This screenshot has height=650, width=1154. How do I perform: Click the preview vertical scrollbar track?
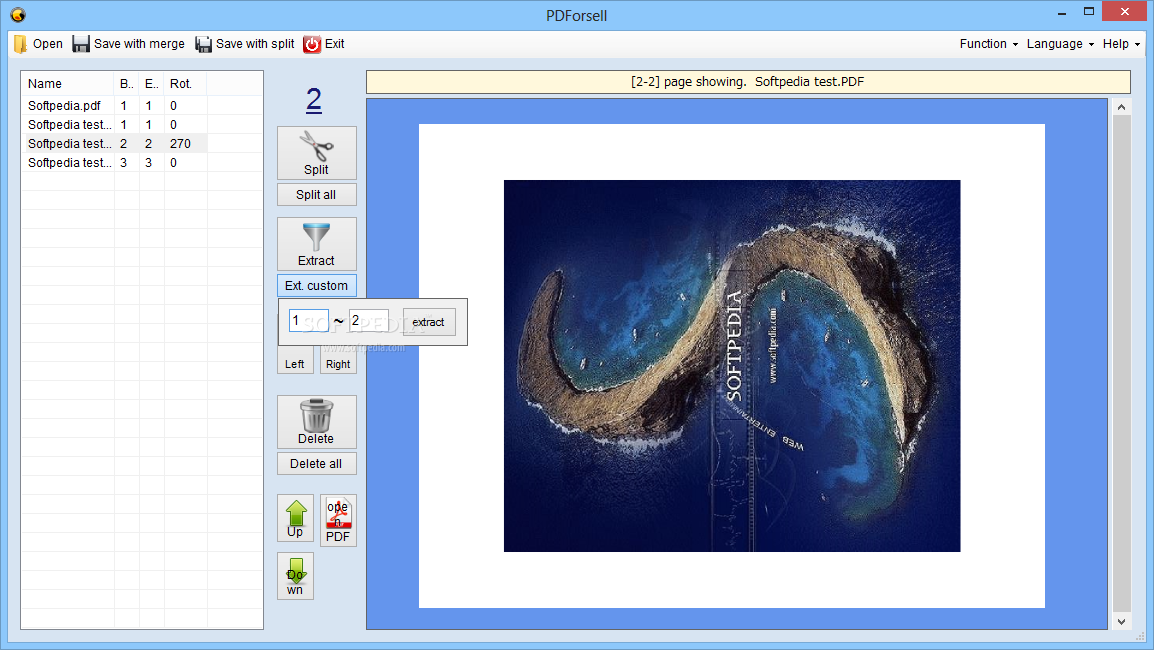pyautogui.click(x=1121, y=364)
